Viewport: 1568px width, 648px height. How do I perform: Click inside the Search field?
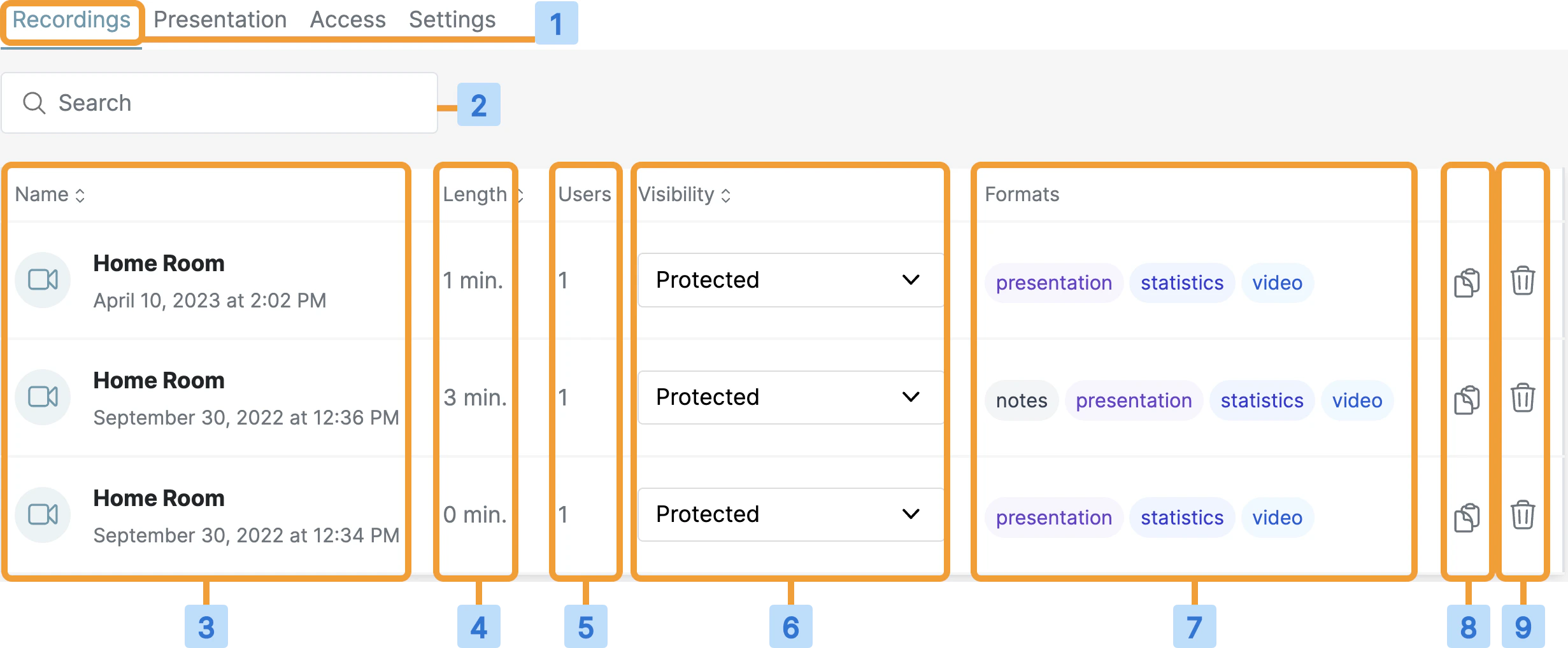(220, 102)
